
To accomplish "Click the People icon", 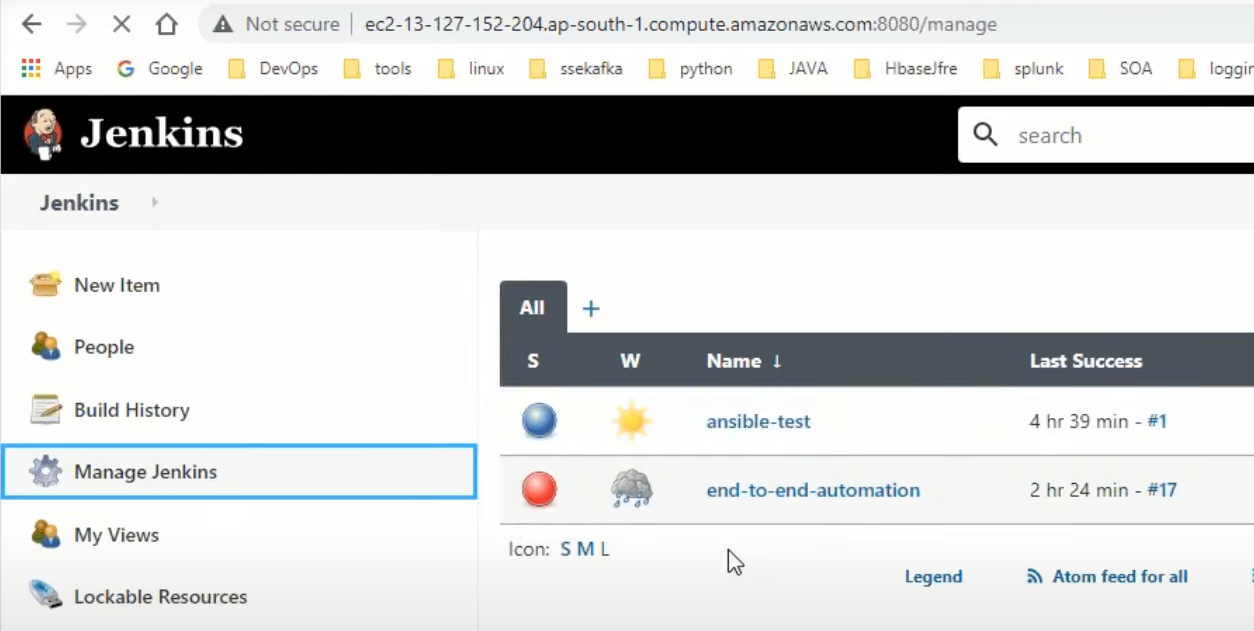I will 46,347.
